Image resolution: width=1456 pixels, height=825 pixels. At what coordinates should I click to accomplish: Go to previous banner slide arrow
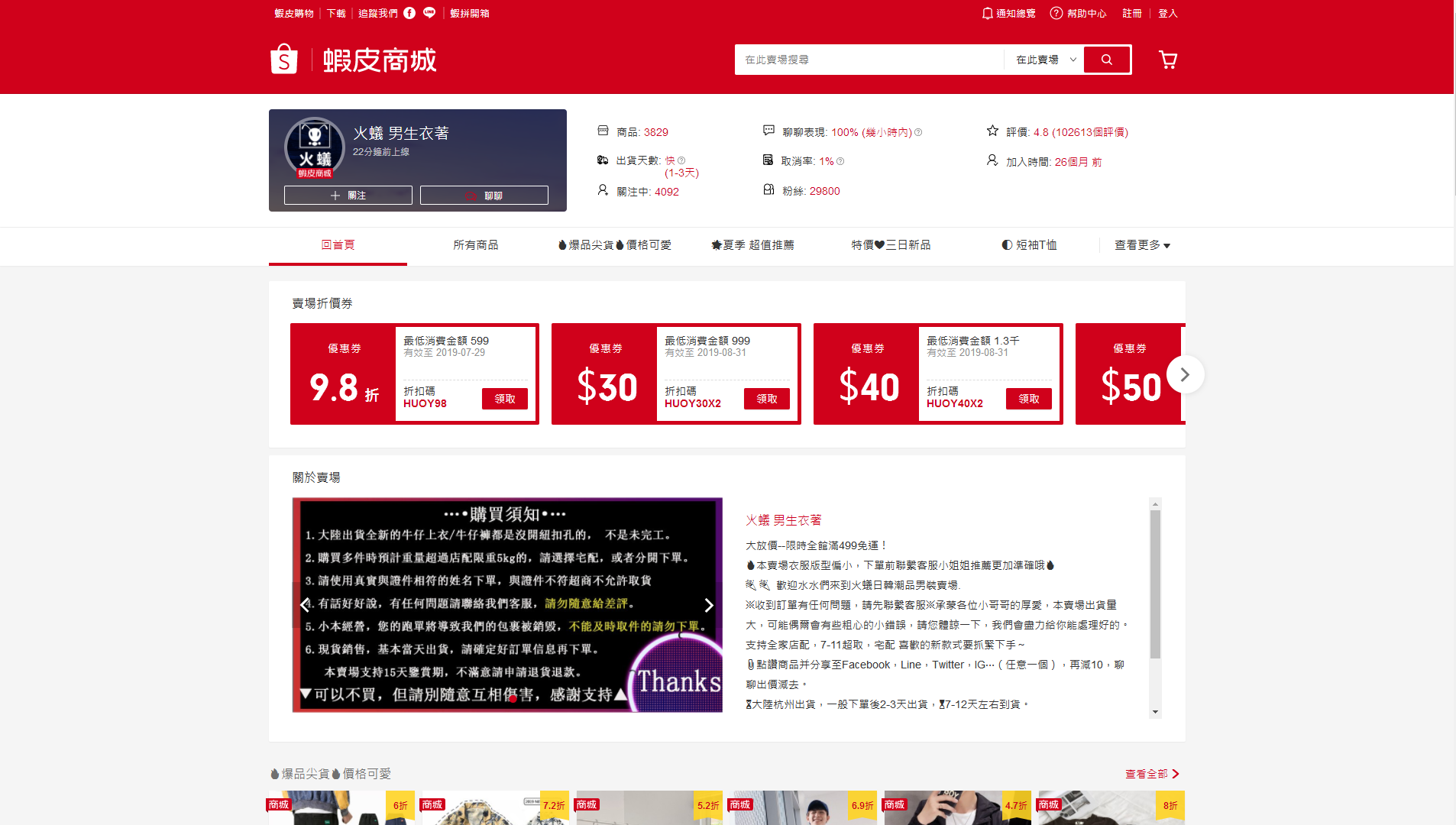coord(305,605)
